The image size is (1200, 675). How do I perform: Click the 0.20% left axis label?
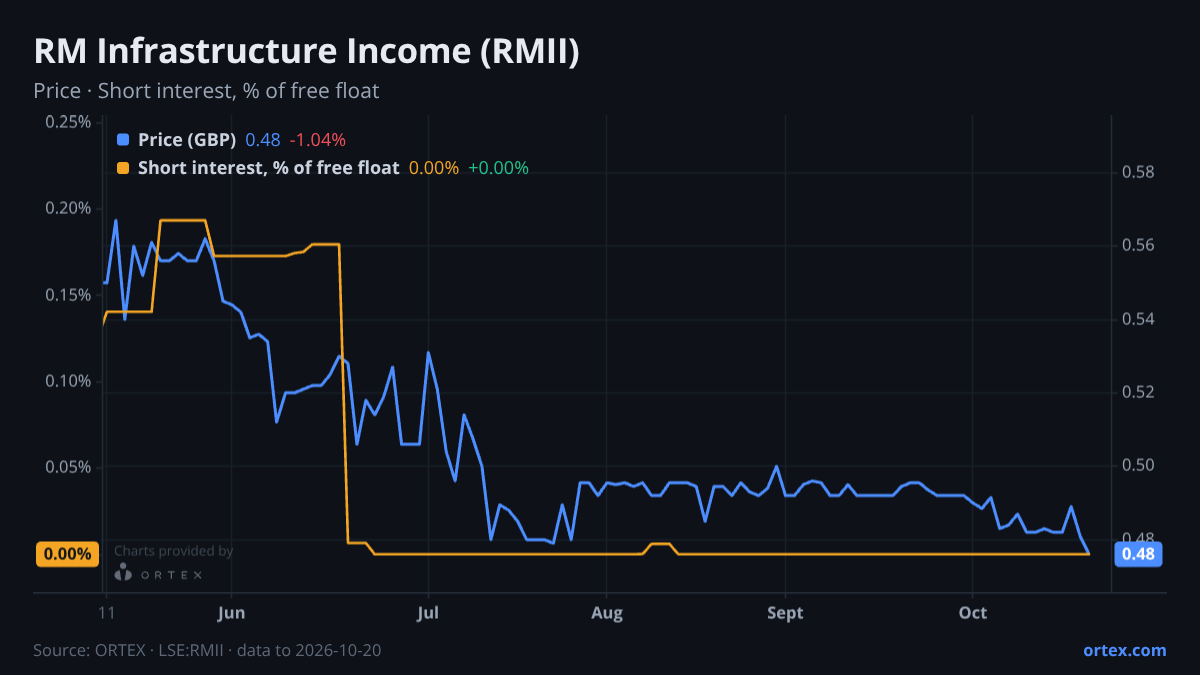click(x=68, y=208)
